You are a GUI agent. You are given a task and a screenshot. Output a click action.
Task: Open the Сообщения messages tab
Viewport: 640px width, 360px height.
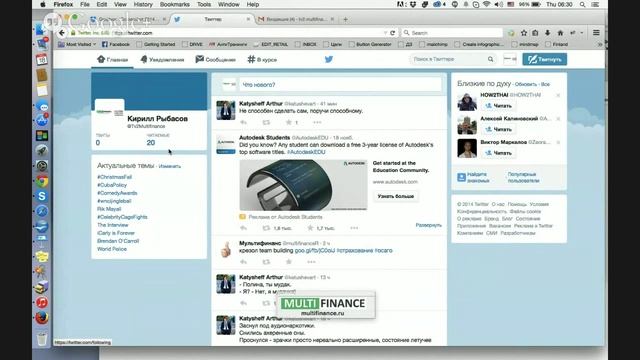(x=216, y=60)
